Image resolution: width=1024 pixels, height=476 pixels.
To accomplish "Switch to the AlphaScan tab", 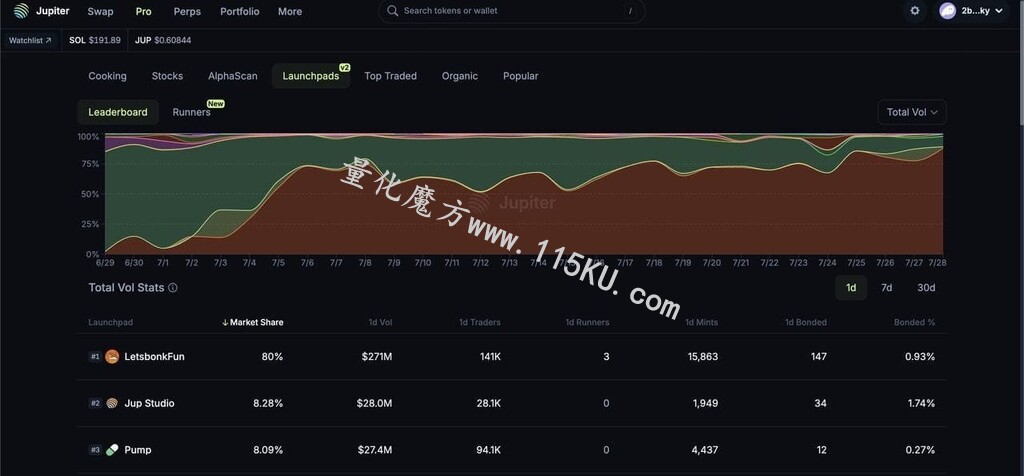I will pos(232,76).
